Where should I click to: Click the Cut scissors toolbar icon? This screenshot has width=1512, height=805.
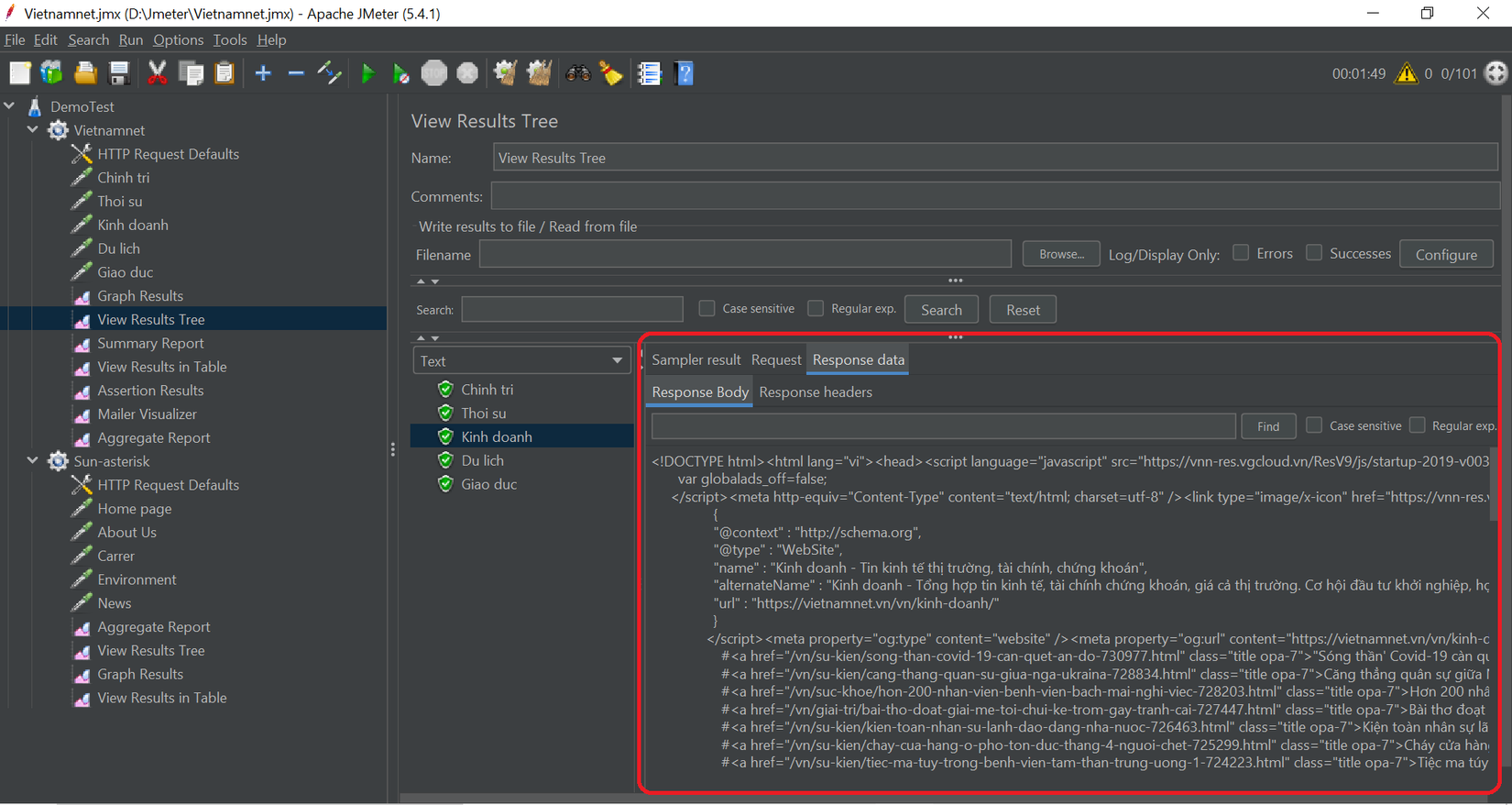[158, 73]
